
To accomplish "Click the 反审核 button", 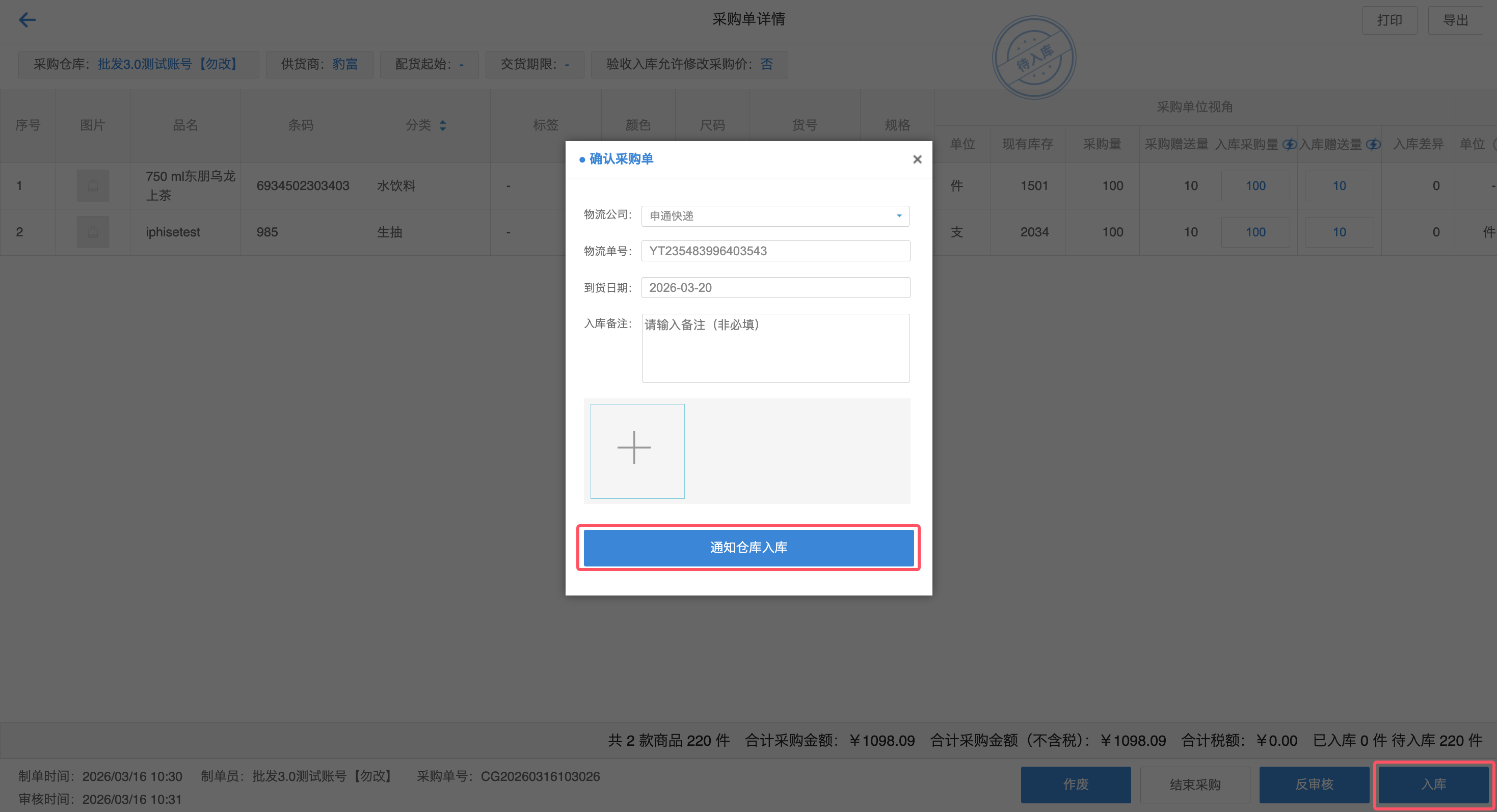I will 1314,784.
